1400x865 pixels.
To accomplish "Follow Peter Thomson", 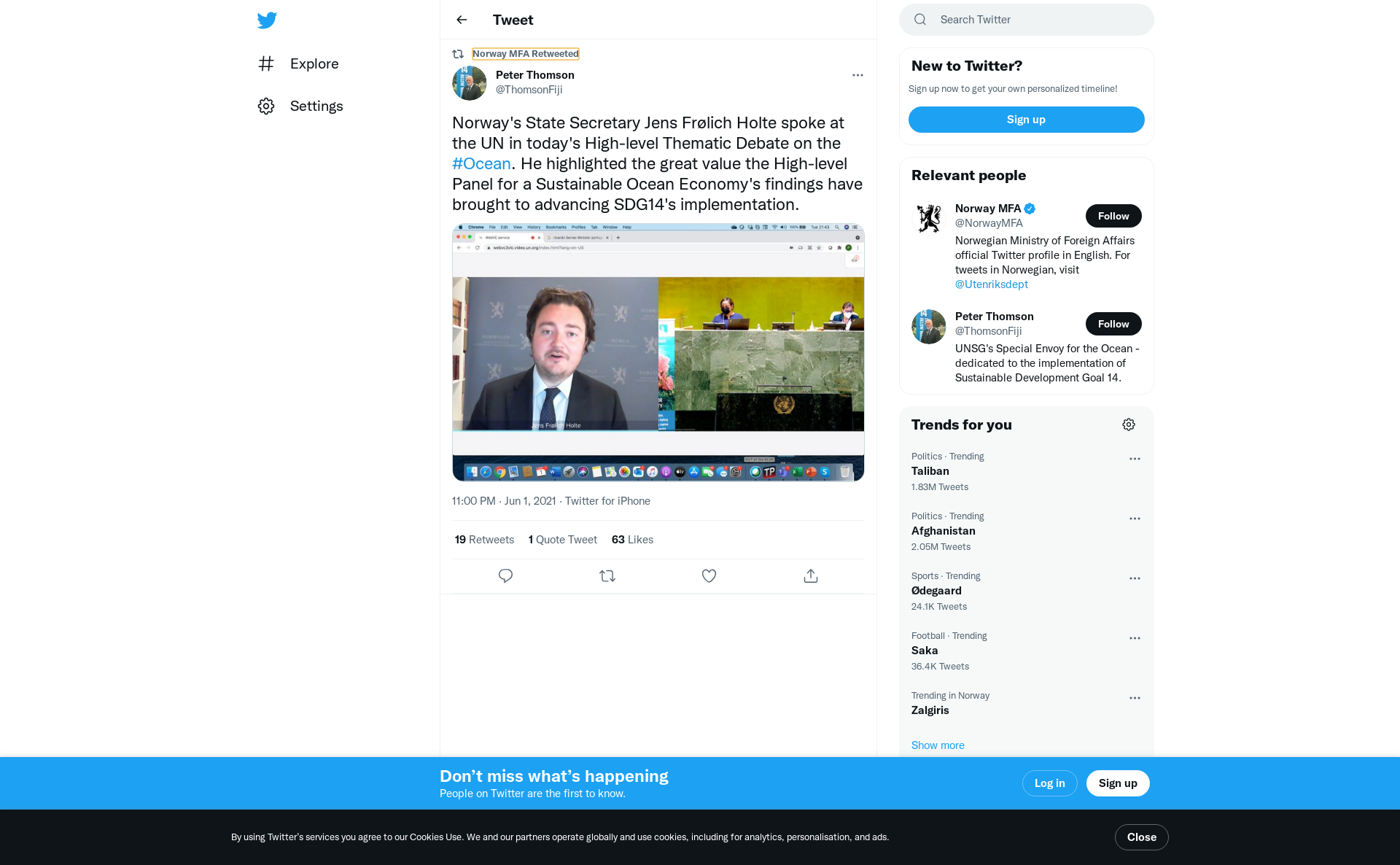I will (1113, 324).
